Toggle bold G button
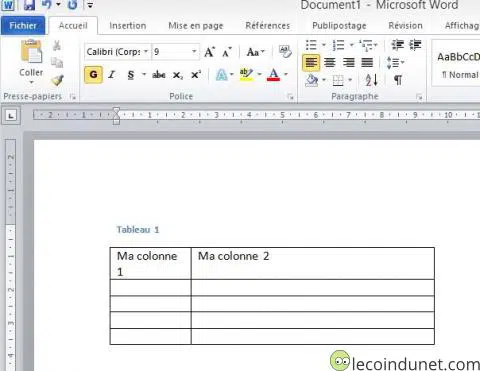The width and height of the screenshot is (480, 371). (x=93, y=74)
